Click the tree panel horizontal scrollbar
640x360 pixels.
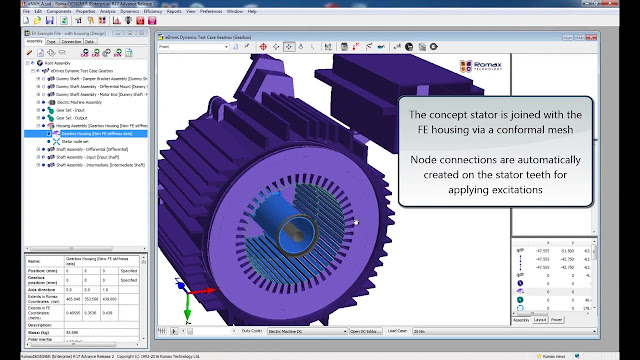click(x=85, y=248)
